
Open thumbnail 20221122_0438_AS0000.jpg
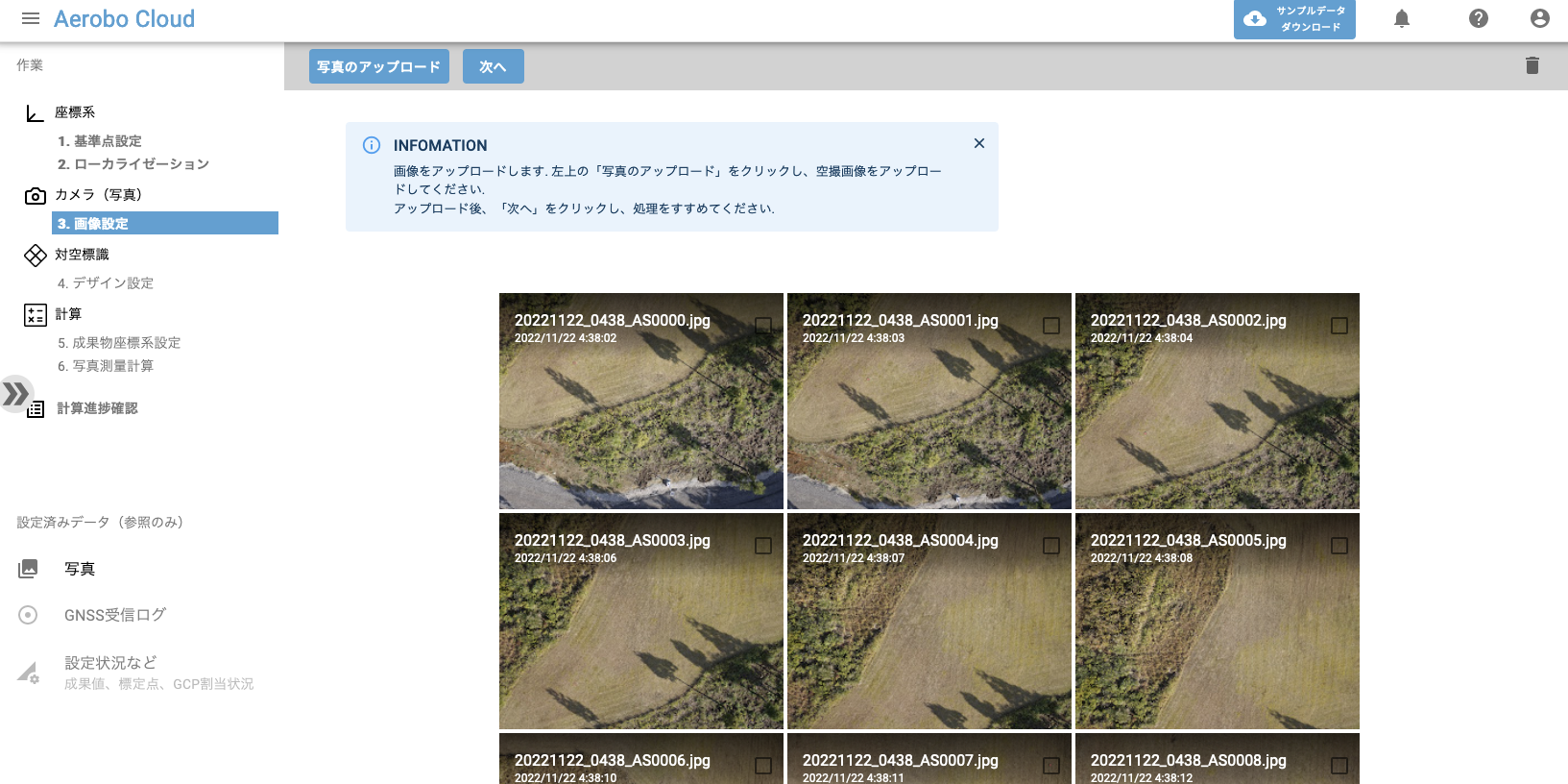[x=641, y=401]
